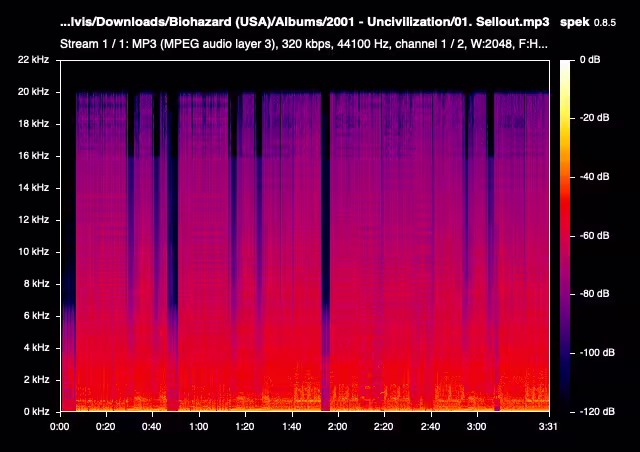Viewport: 640px width, 452px height.
Task: Click the -40 dB scale label
Action: click(x=595, y=176)
